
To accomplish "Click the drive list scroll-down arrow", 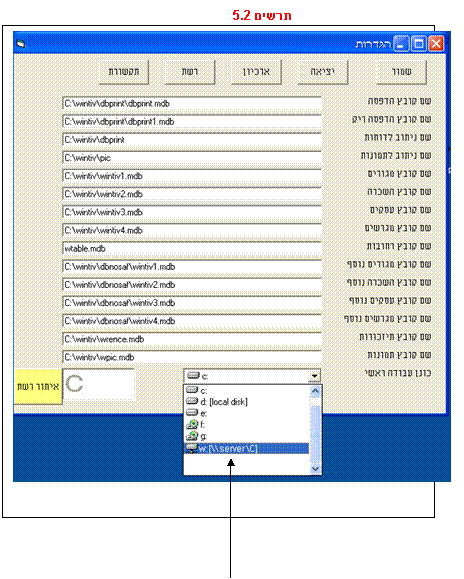I will click(x=316, y=469).
